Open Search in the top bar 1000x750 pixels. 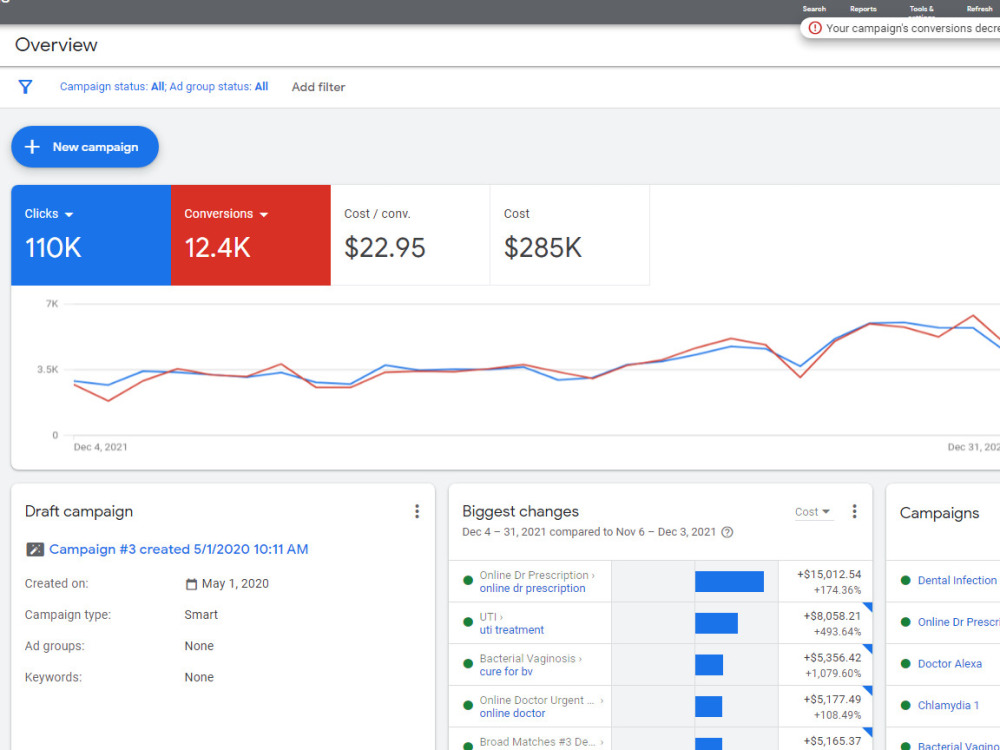[814, 9]
